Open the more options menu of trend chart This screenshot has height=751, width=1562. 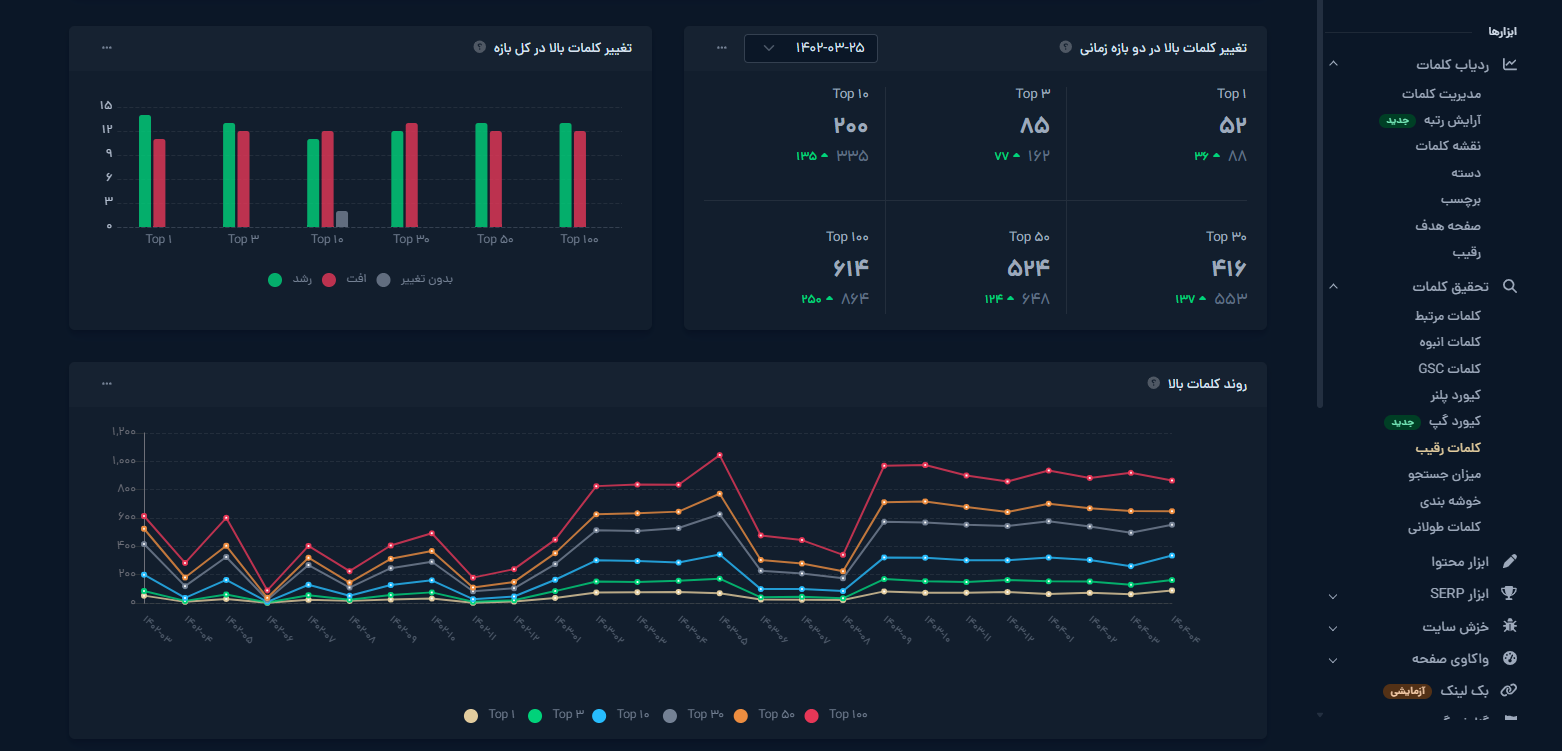click(x=107, y=384)
